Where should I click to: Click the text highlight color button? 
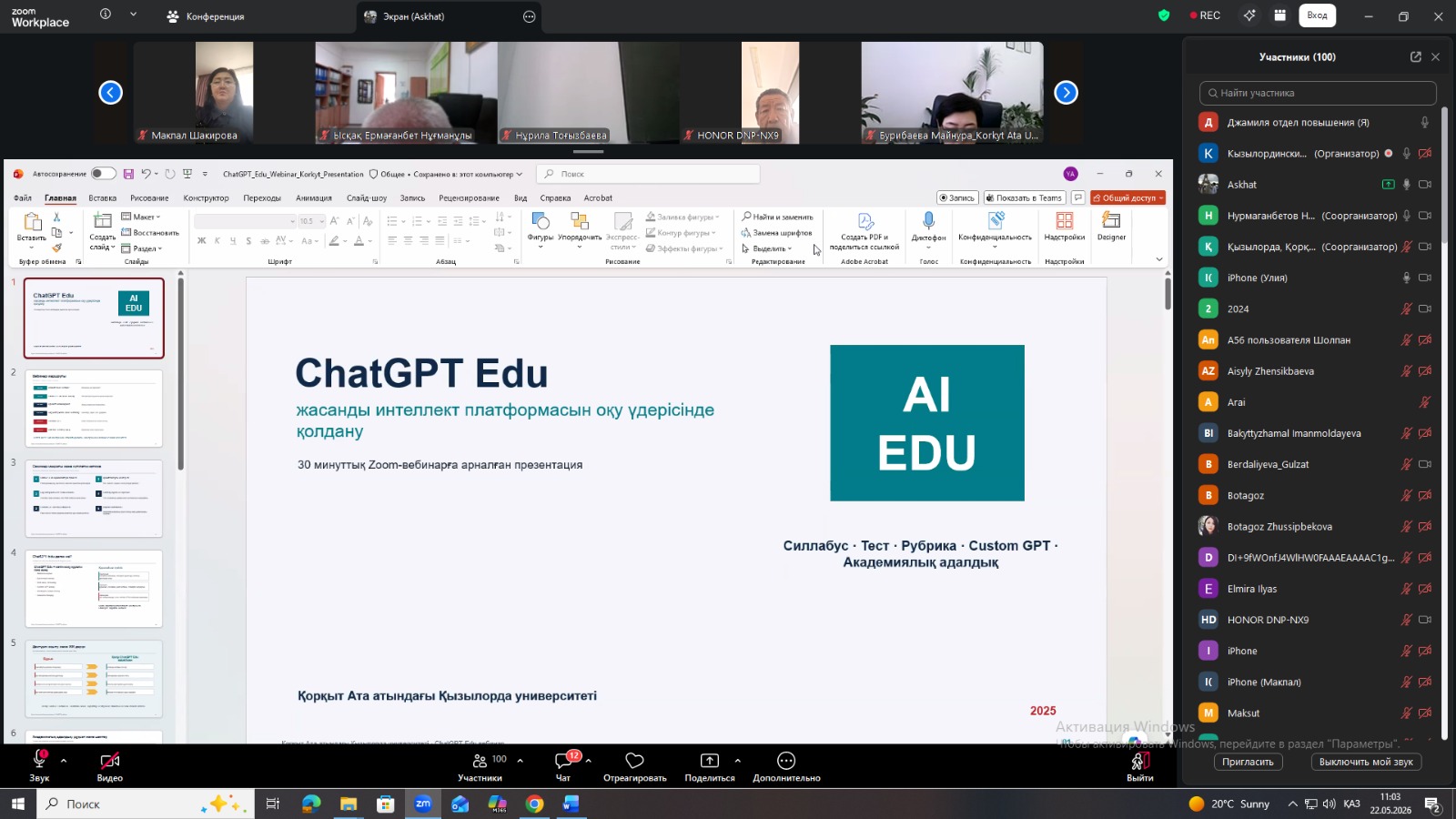(x=334, y=241)
